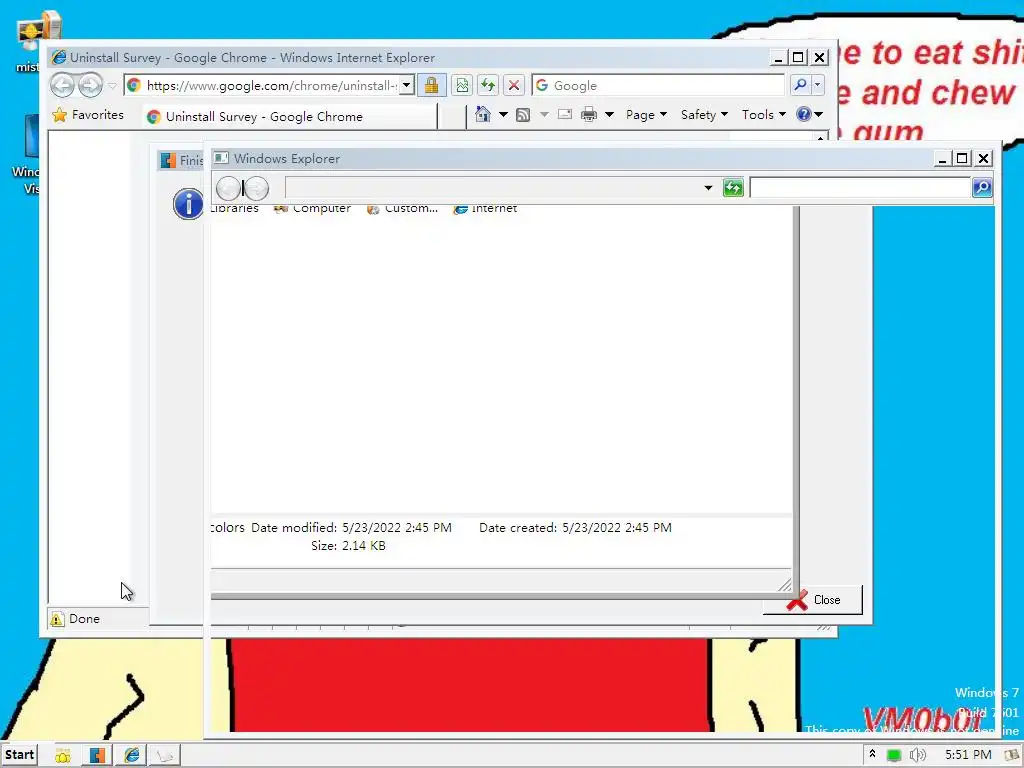Click the Date modified value in details pane
The height and width of the screenshot is (768, 1024).
pyautogui.click(x=396, y=528)
